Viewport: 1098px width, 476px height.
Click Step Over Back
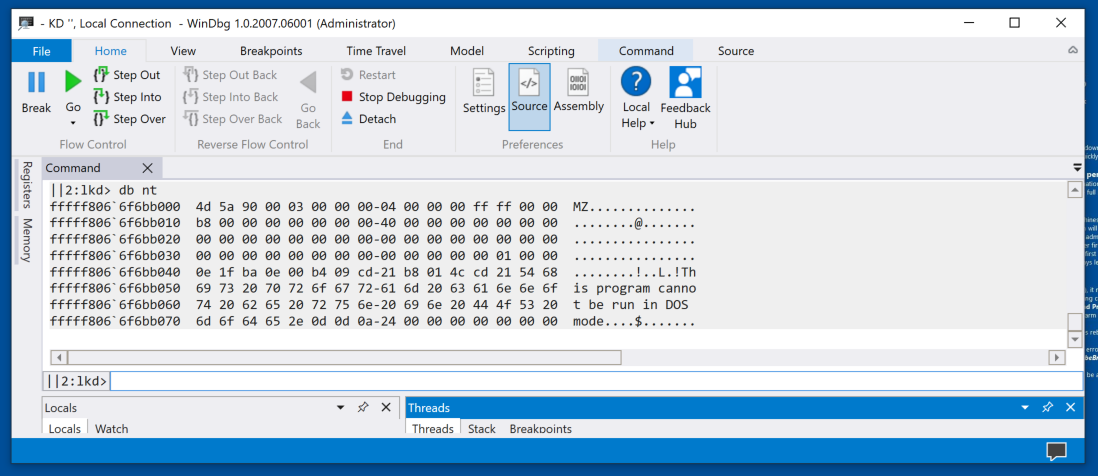pyautogui.click(x=232, y=119)
